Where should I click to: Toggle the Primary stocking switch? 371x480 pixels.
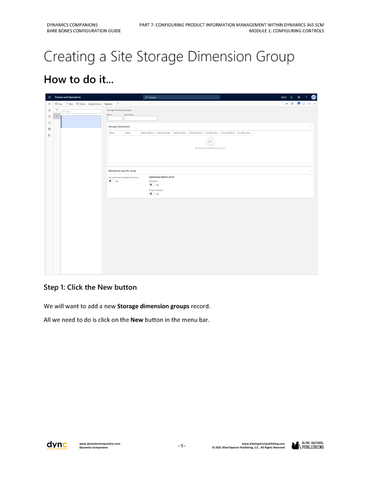(x=152, y=194)
